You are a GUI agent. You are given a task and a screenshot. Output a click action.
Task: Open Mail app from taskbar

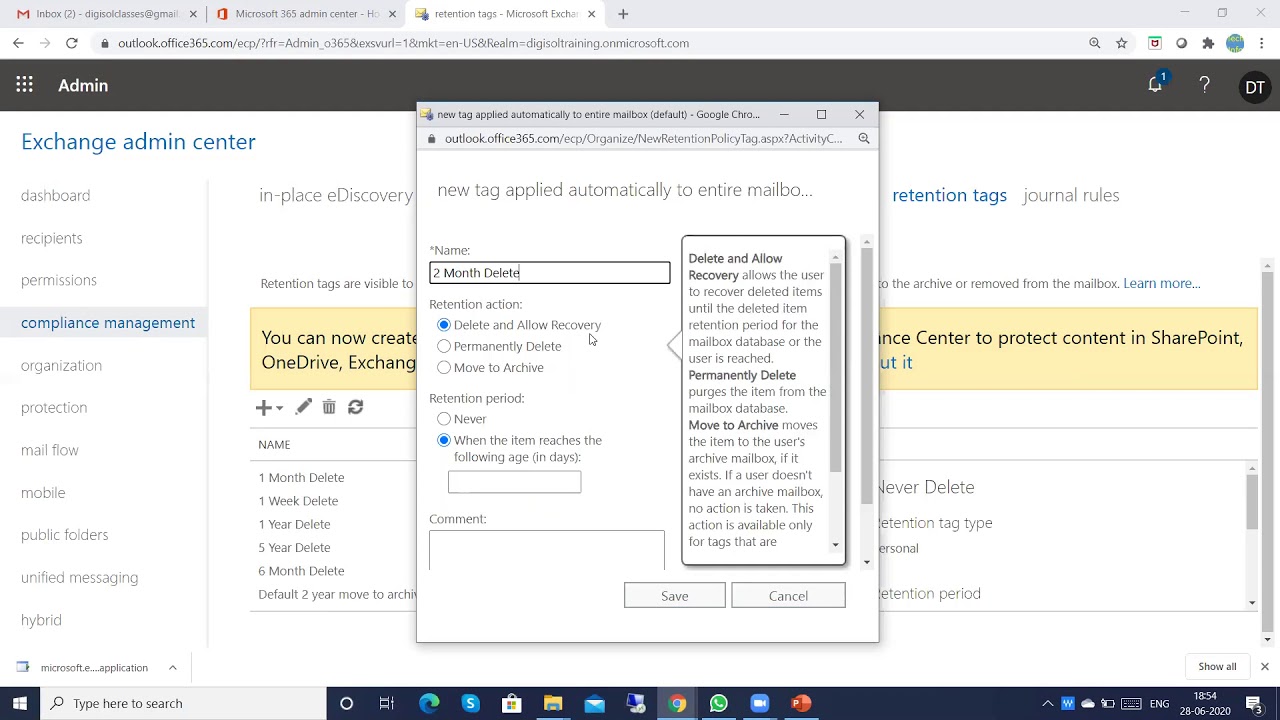pyautogui.click(x=594, y=703)
